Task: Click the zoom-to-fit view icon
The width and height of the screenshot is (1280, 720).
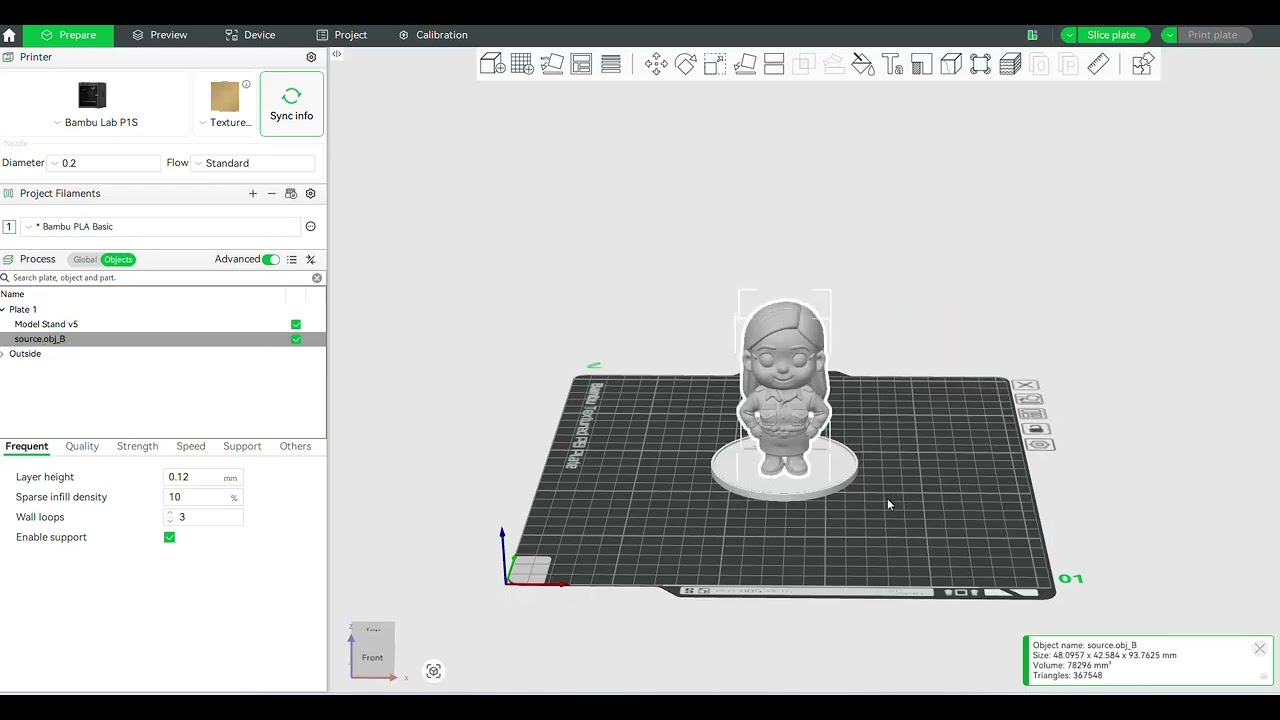Action: tap(433, 671)
